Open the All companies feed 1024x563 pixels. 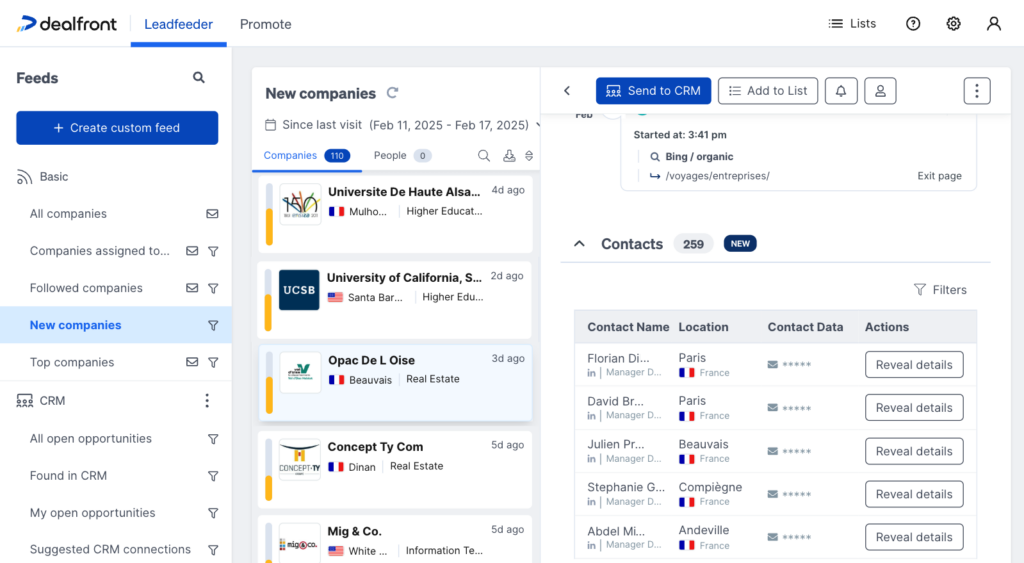68,214
